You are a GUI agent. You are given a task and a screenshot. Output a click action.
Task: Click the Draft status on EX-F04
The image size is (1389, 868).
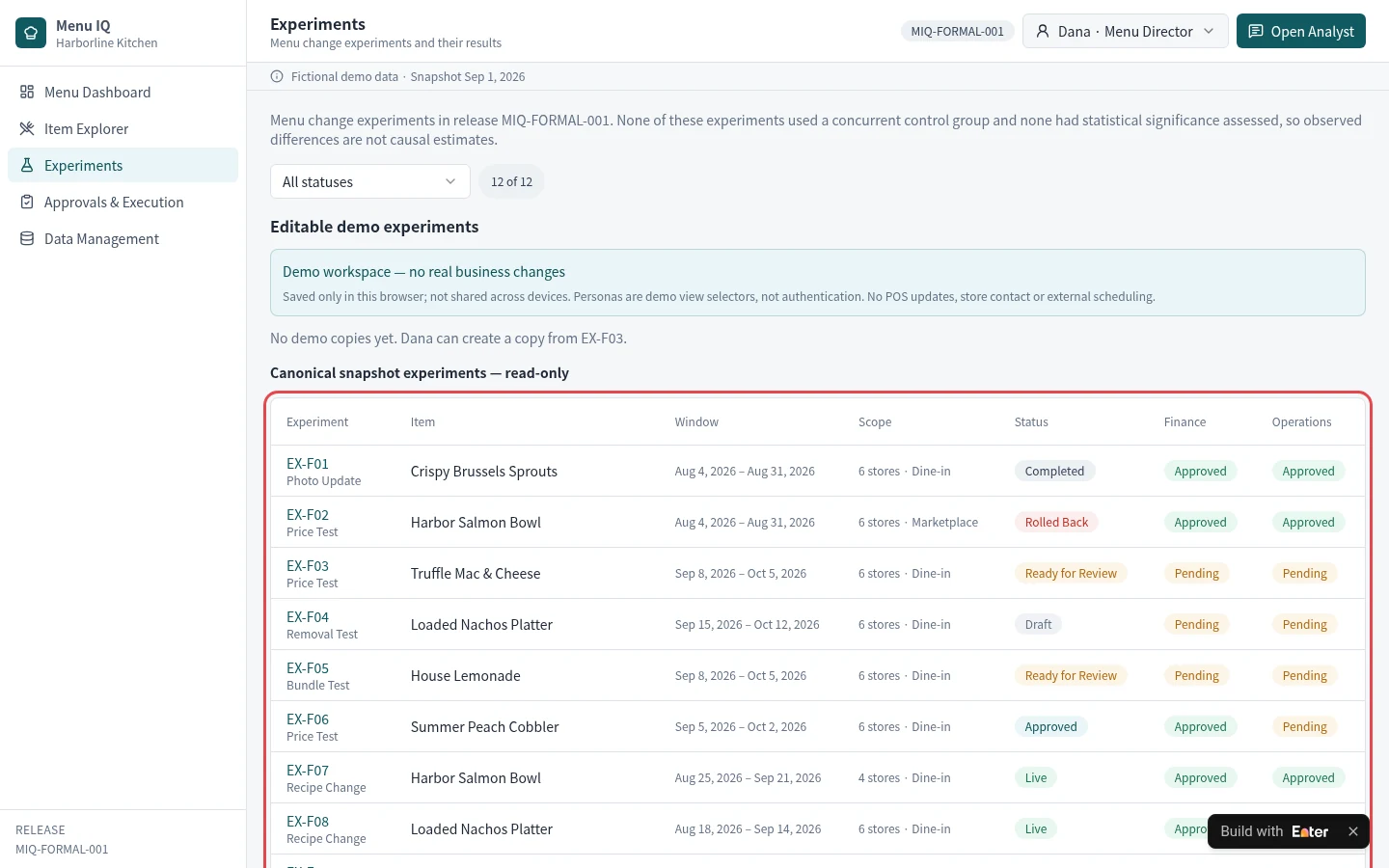[1038, 624]
